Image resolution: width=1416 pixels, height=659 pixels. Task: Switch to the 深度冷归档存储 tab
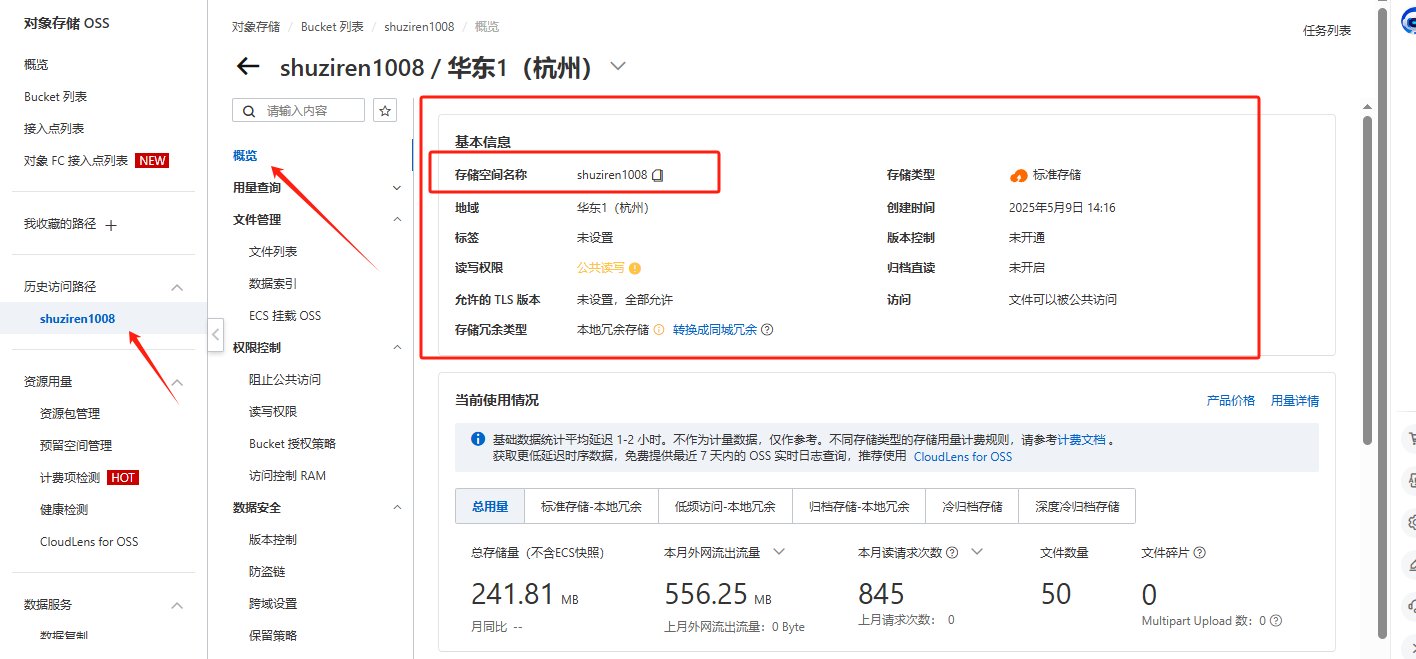[x=1077, y=506]
